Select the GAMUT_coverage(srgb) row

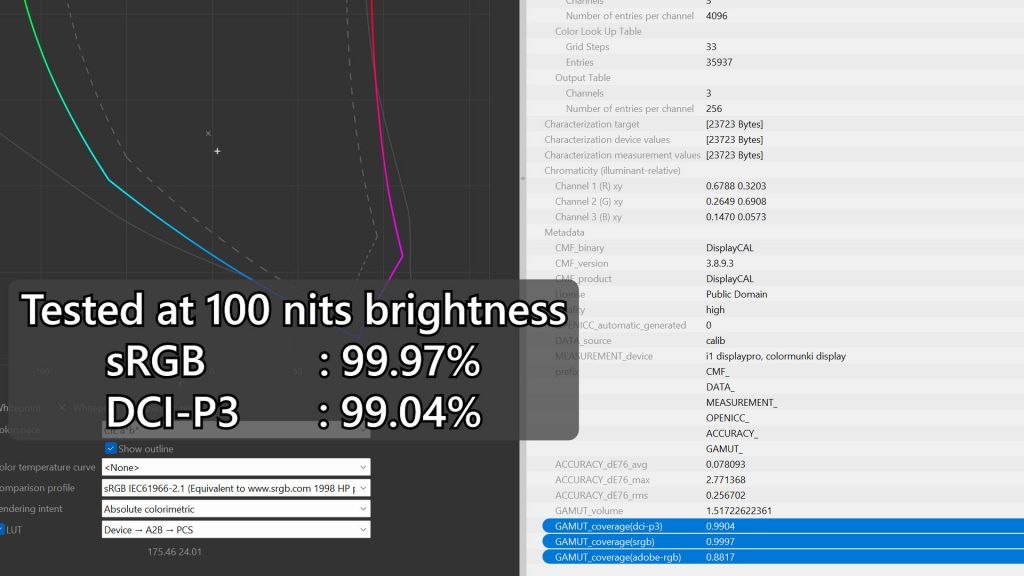[x=783, y=541]
